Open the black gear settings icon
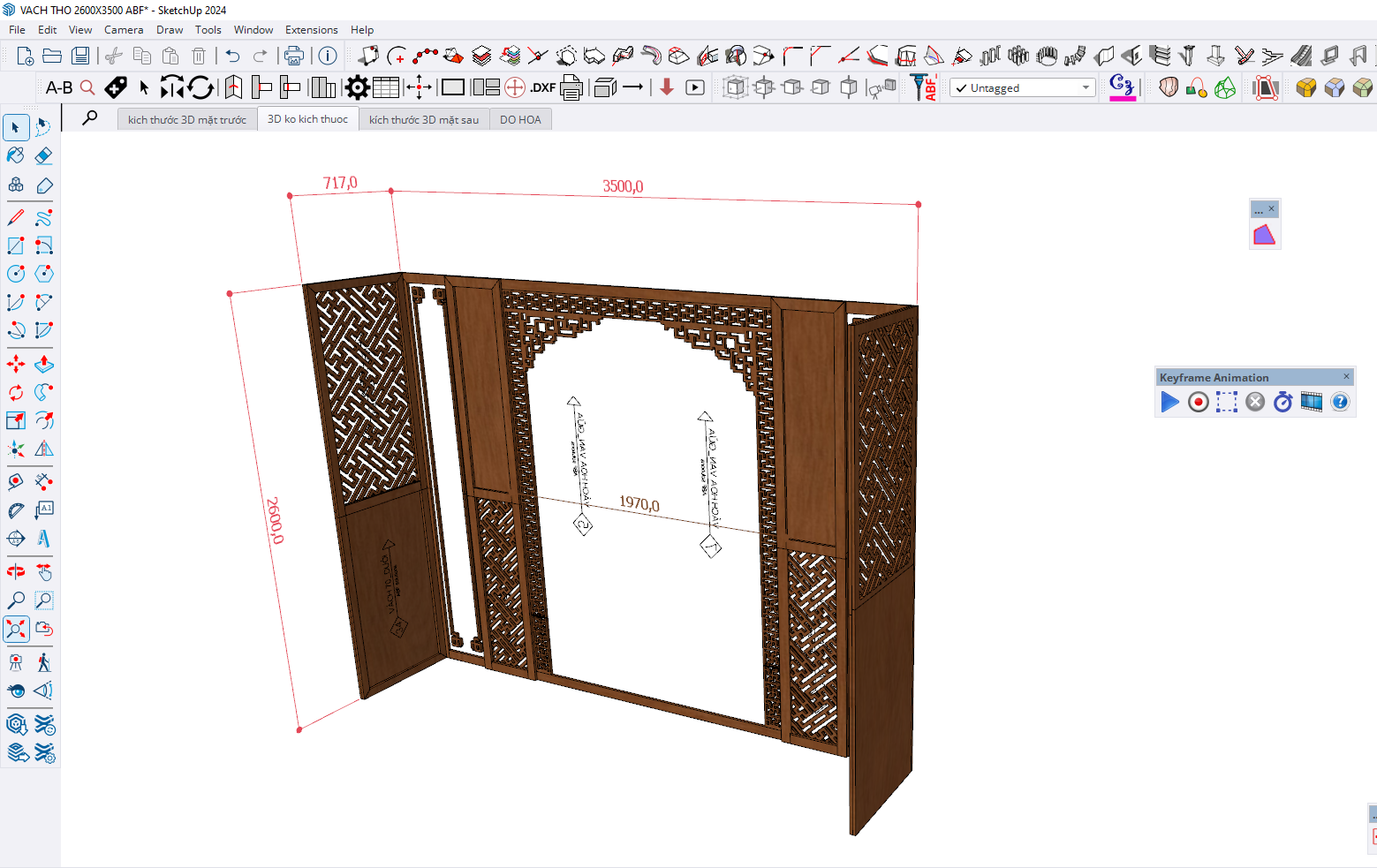 357,87
